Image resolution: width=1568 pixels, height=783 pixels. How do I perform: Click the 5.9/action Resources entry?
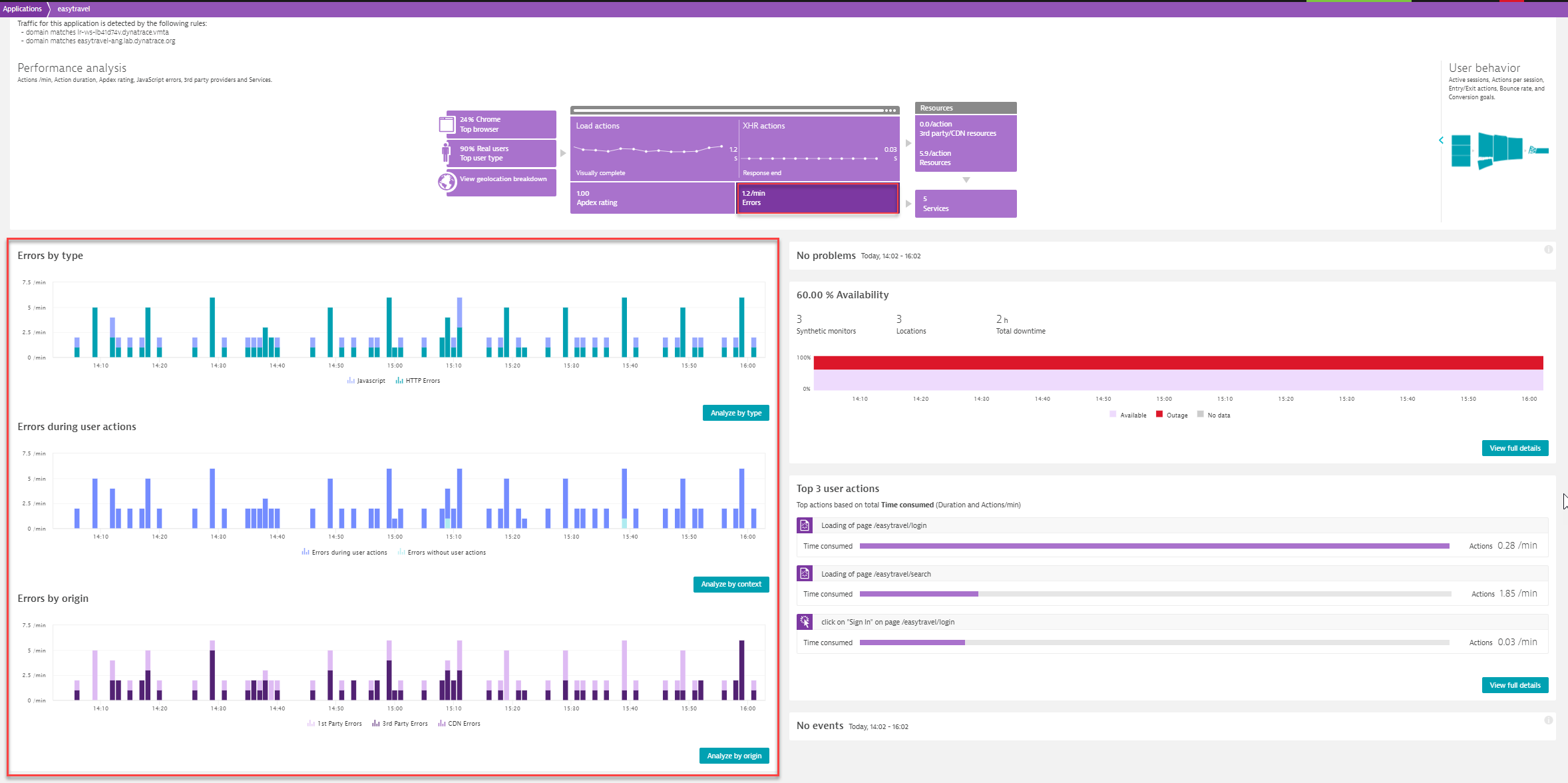pos(935,158)
